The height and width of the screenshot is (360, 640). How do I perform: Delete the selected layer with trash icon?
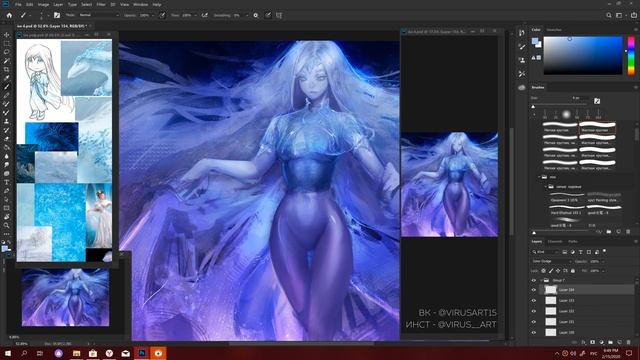point(628,342)
